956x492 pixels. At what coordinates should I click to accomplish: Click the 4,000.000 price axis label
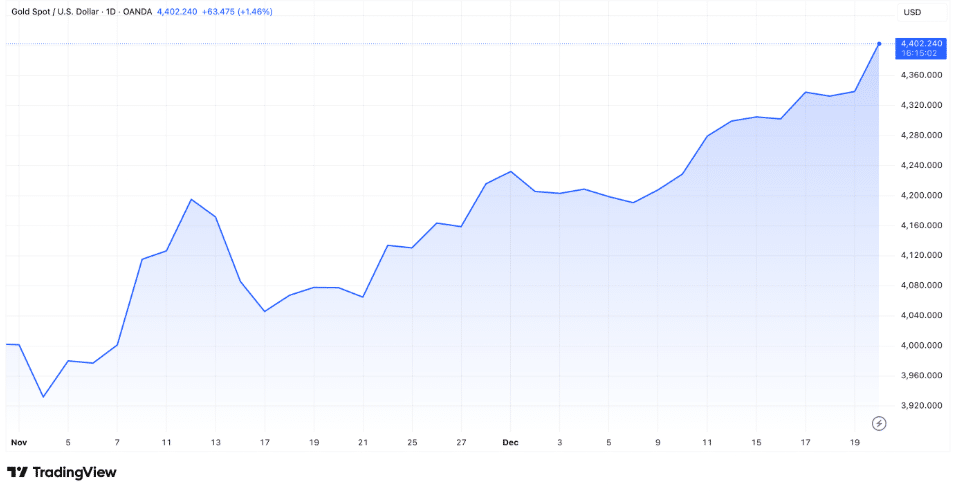click(919, 345)
